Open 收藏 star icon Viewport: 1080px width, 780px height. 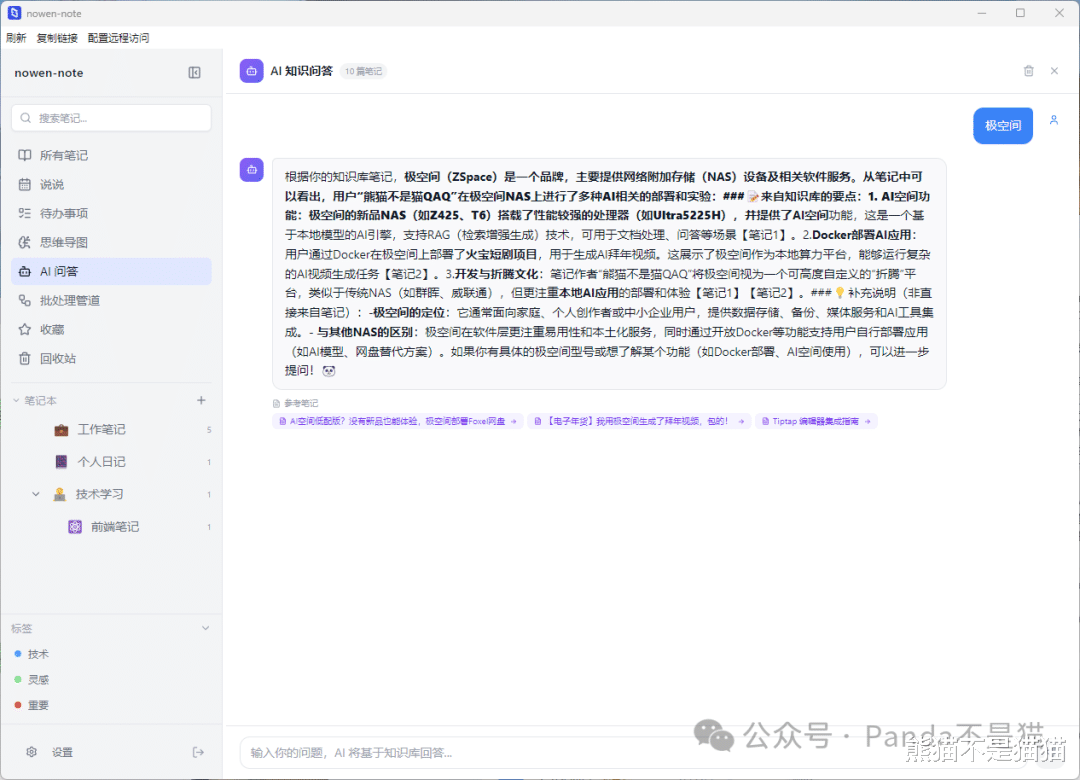tap(25, 329)
